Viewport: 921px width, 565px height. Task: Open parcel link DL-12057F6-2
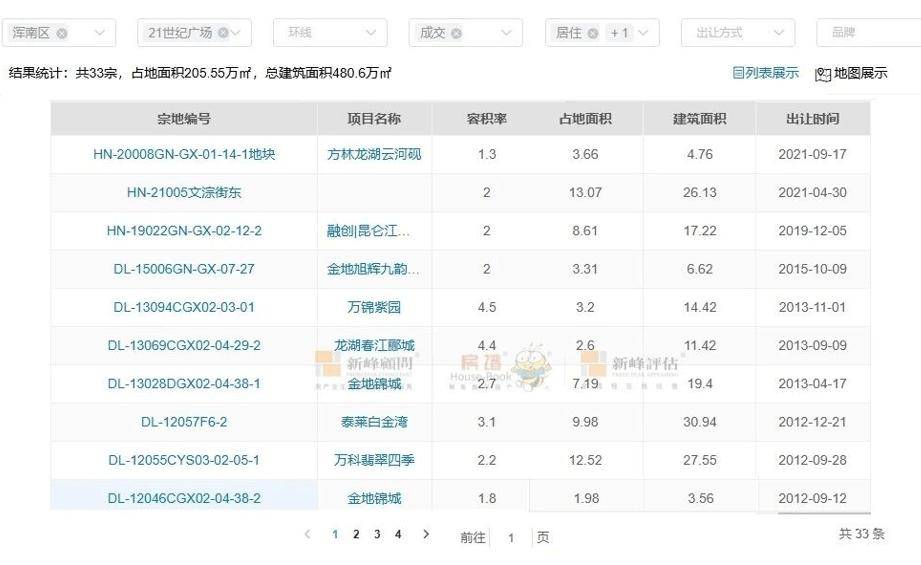pos(184,422)
